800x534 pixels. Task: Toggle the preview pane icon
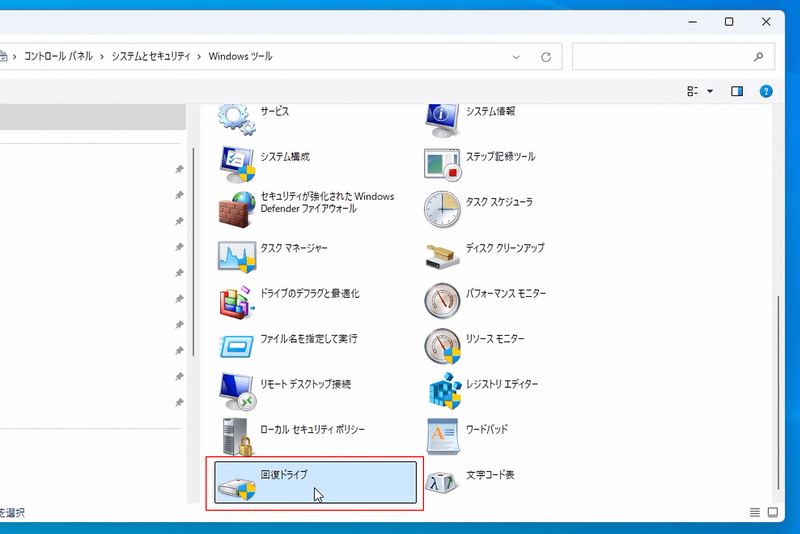click(x=737, y=91)
